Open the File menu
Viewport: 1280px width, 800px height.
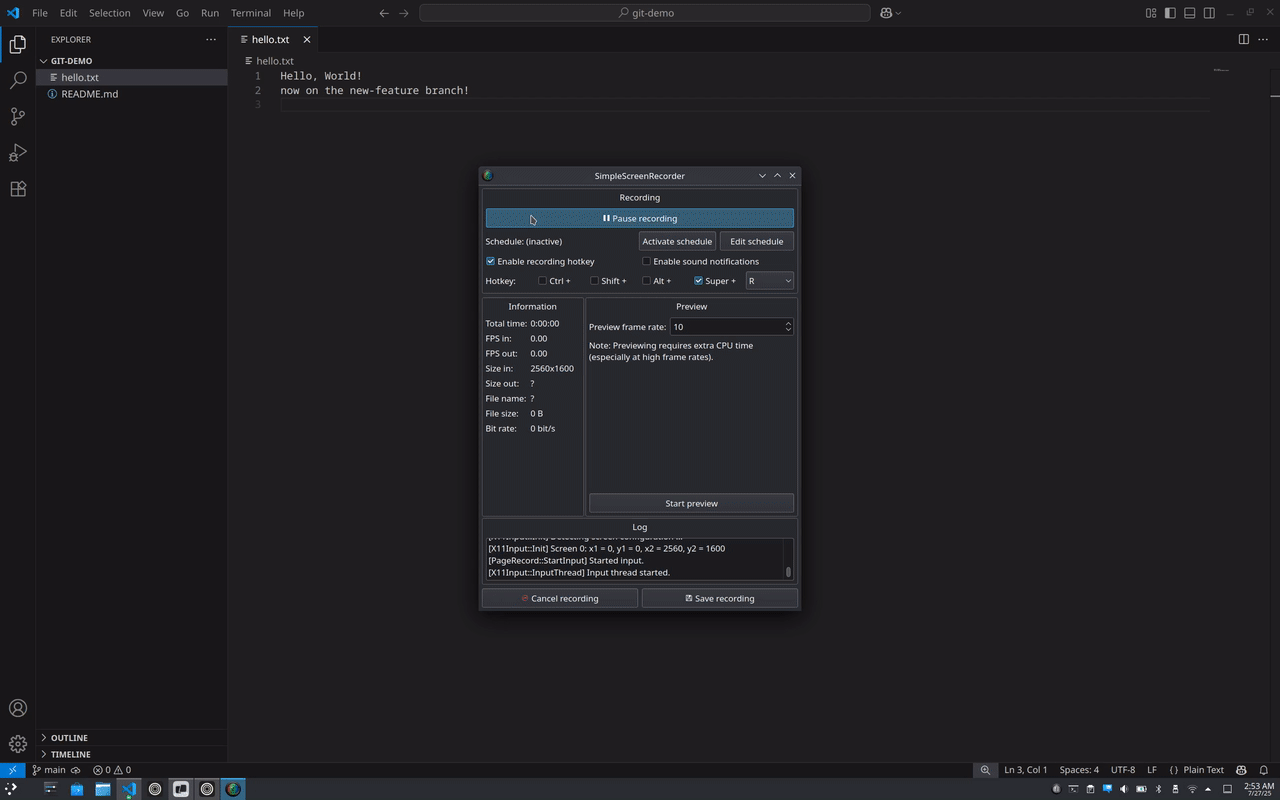click(40, 13)
